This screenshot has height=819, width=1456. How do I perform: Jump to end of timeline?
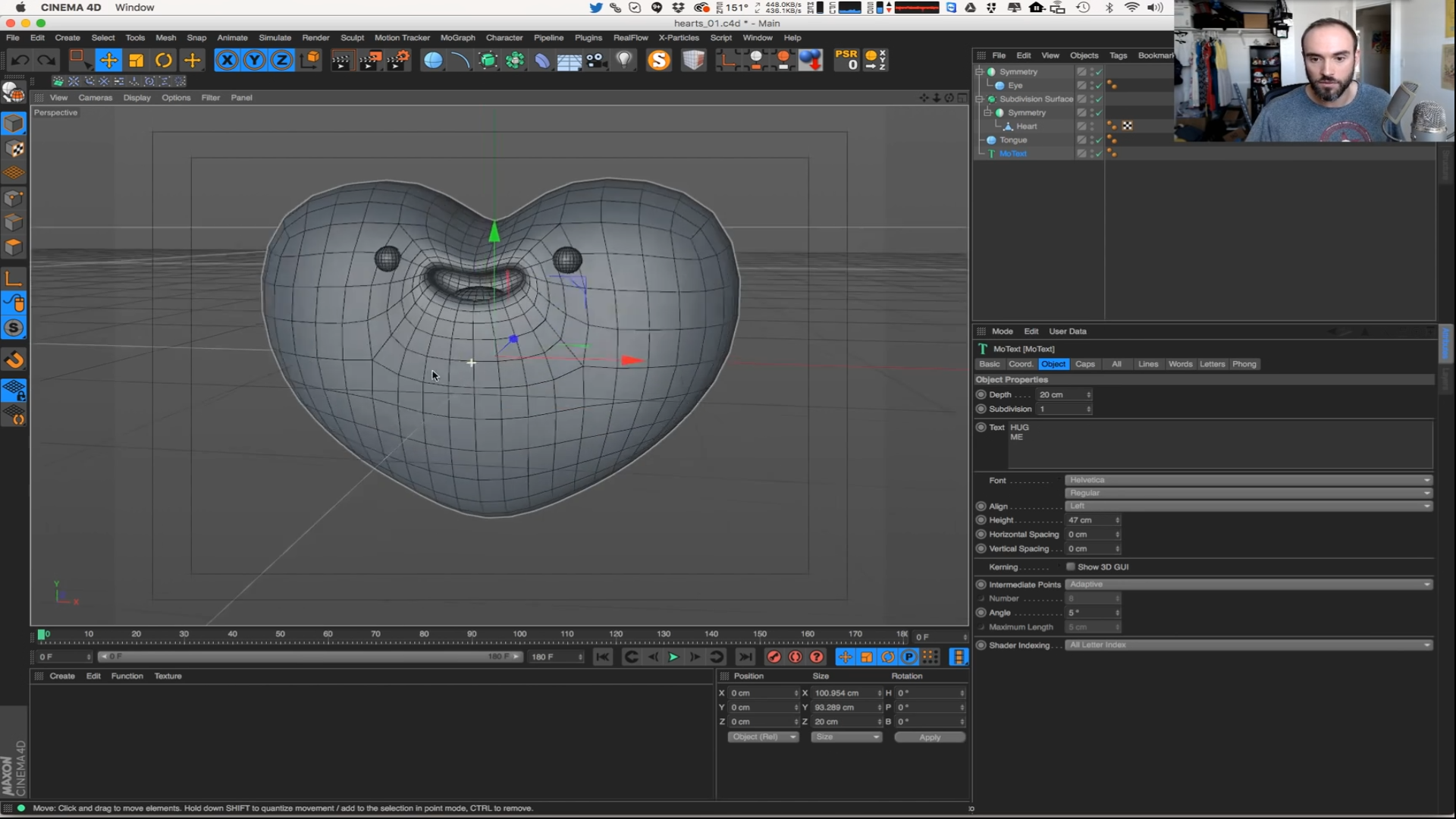pyautogui.click(x=745, y=657)
